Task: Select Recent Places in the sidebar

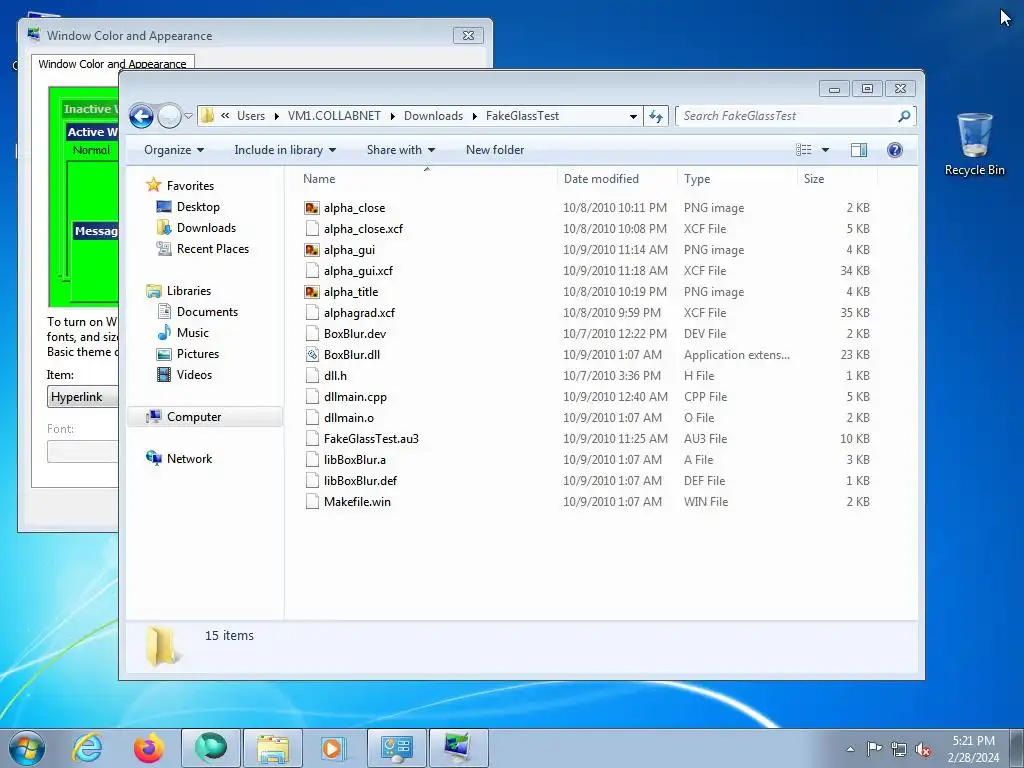Action: coord(213,249)
